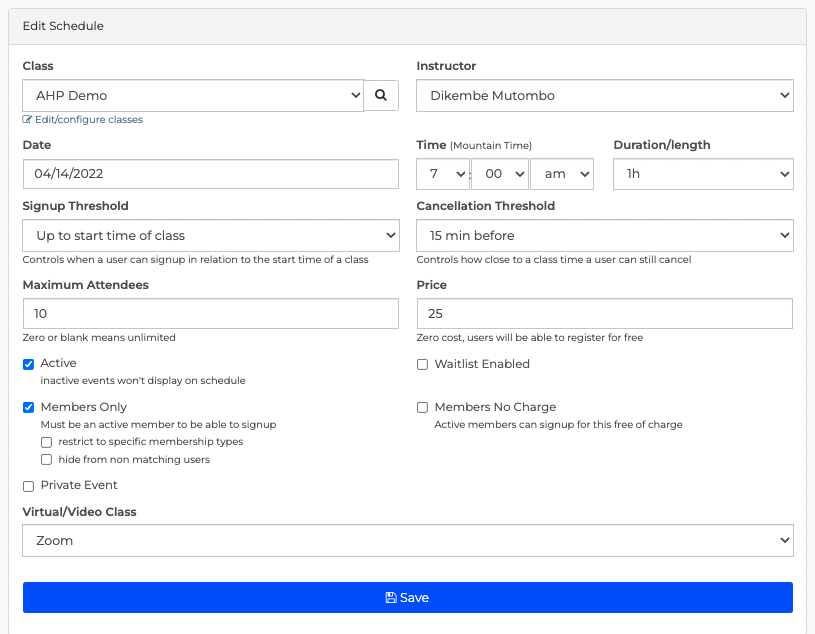
Task: Open the am/pm dropdown
Action: (562, 174)
